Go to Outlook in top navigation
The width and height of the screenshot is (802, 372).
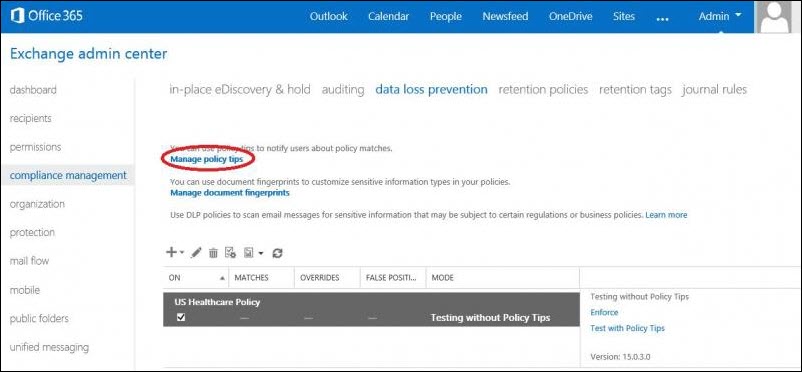(x=328, y=16)
